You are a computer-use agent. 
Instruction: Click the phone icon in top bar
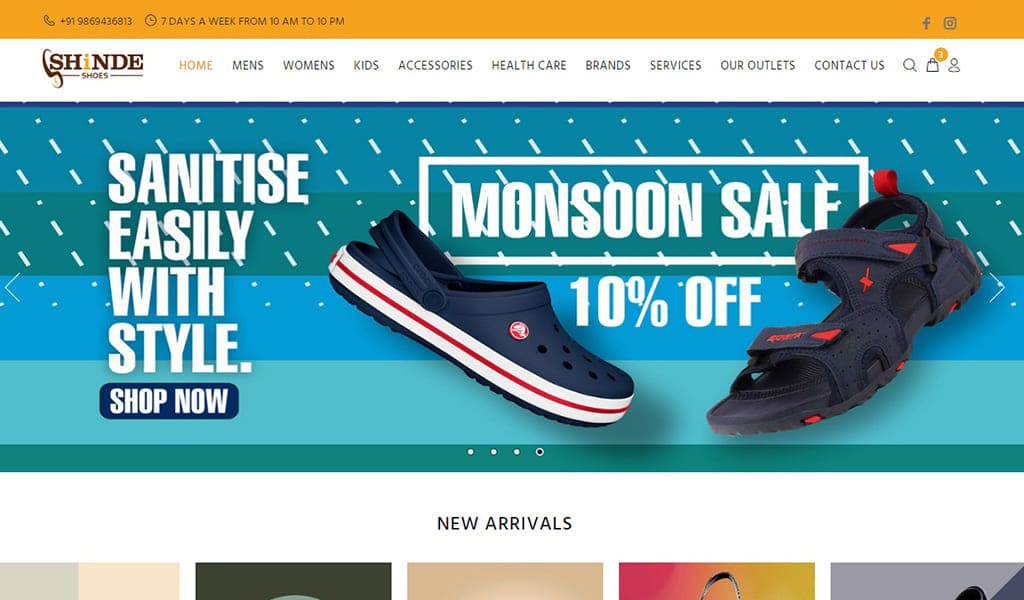pos(49,21)
